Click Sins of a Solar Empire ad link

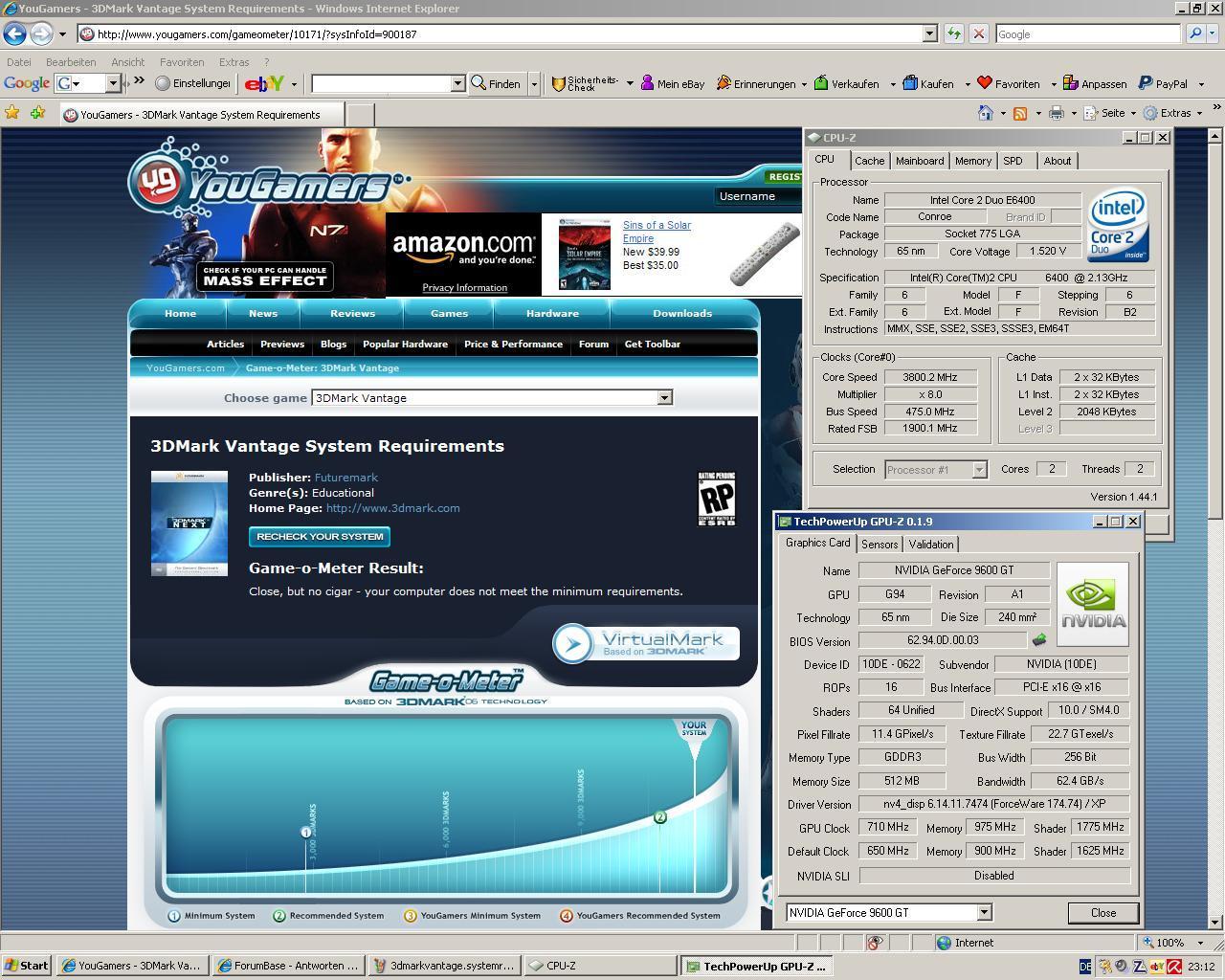[x=657, y=232]
